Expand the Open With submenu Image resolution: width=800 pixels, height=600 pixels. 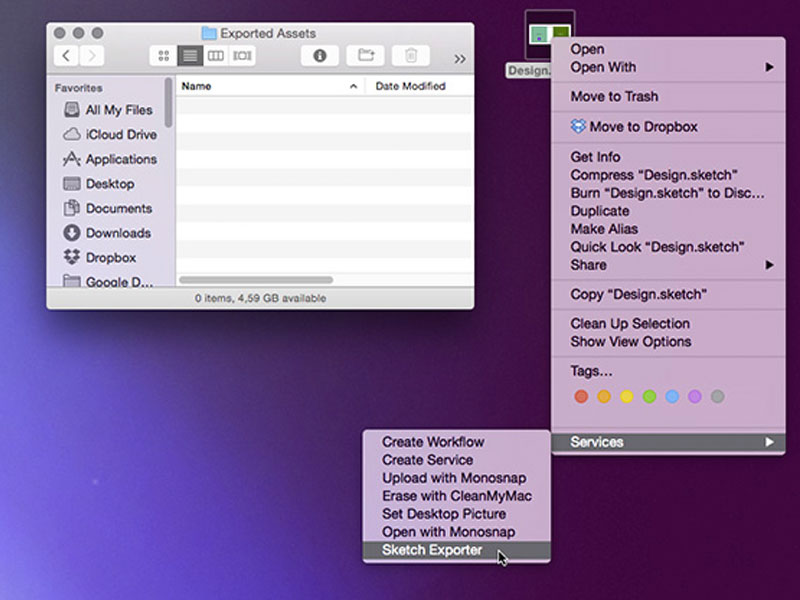pyautogui.click(x=668, y=67)
